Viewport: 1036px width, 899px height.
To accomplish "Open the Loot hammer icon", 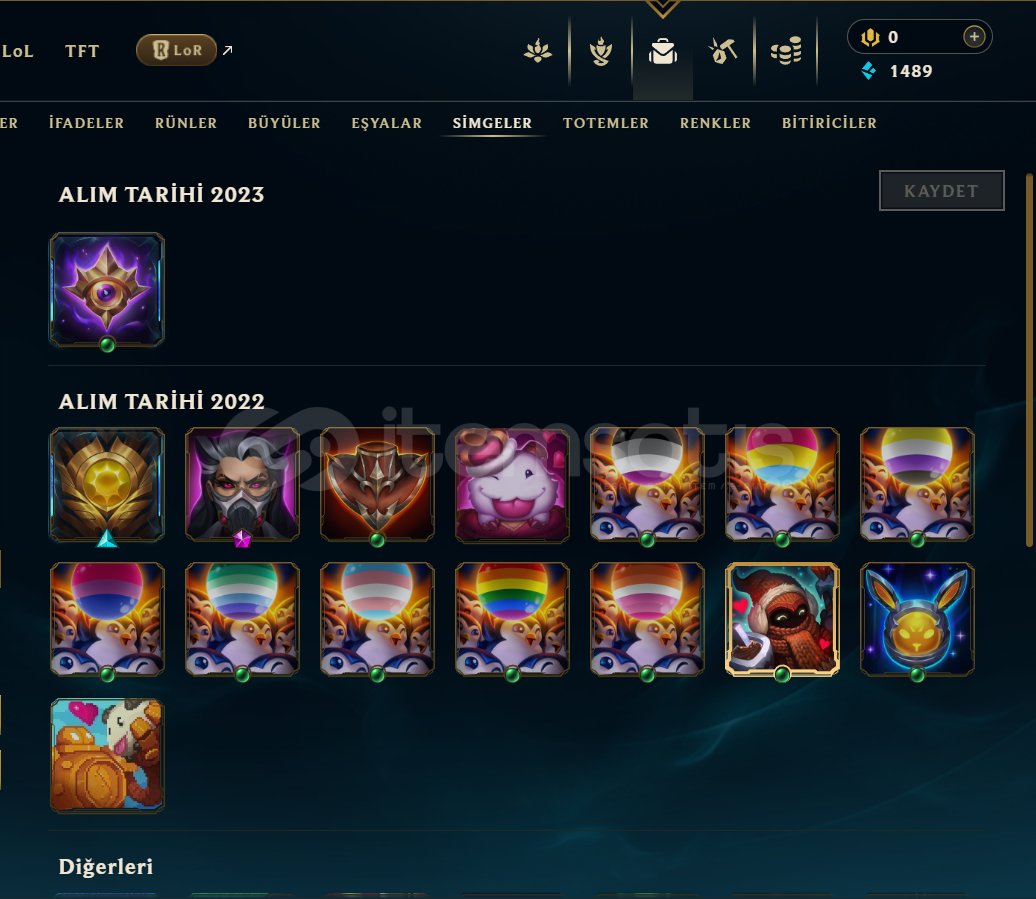I will pyautogui.click(x=723, y=51).
